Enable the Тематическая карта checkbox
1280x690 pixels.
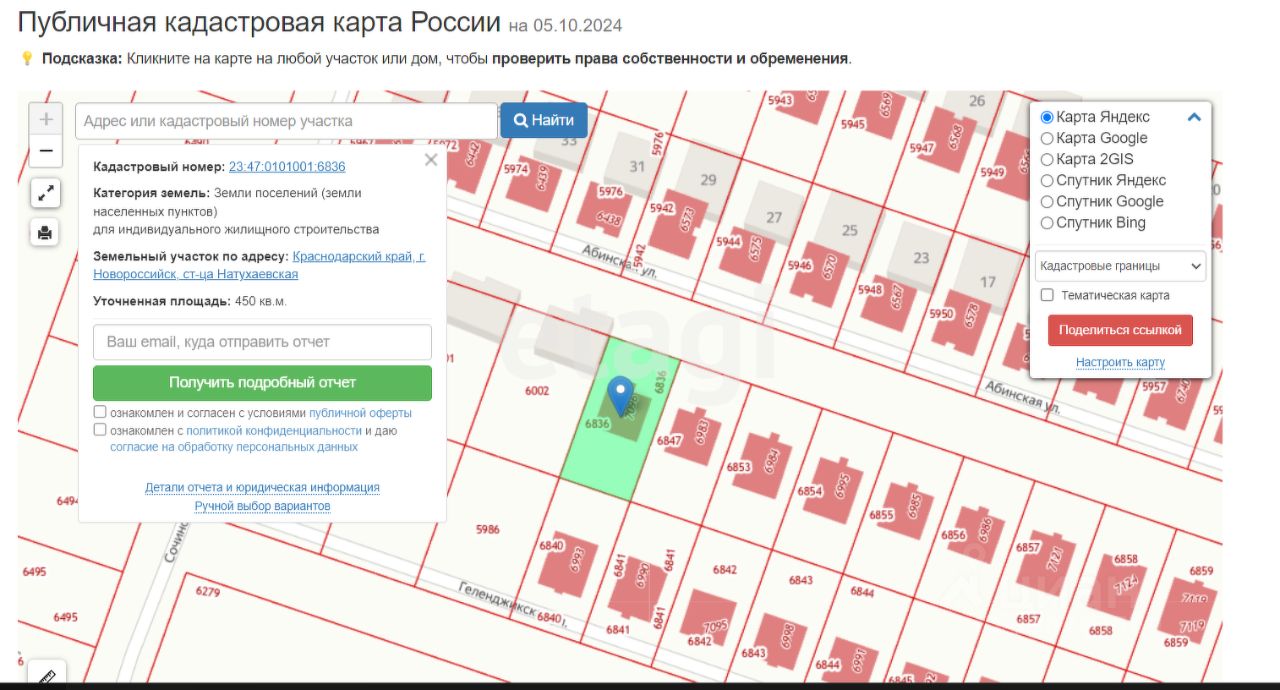click(x=1047, y=295)
